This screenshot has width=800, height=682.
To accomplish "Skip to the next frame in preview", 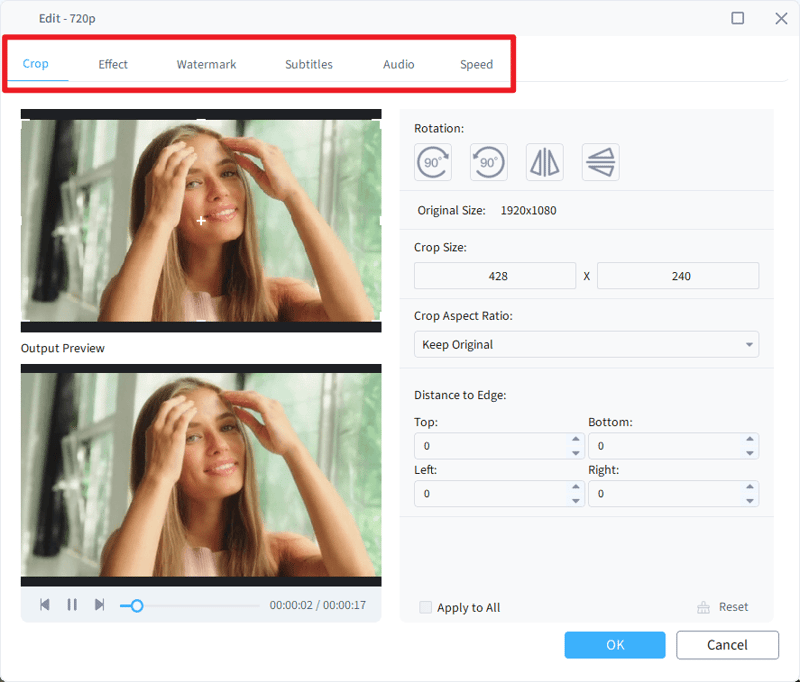I will pyautogui.click(x=100, y=604).
